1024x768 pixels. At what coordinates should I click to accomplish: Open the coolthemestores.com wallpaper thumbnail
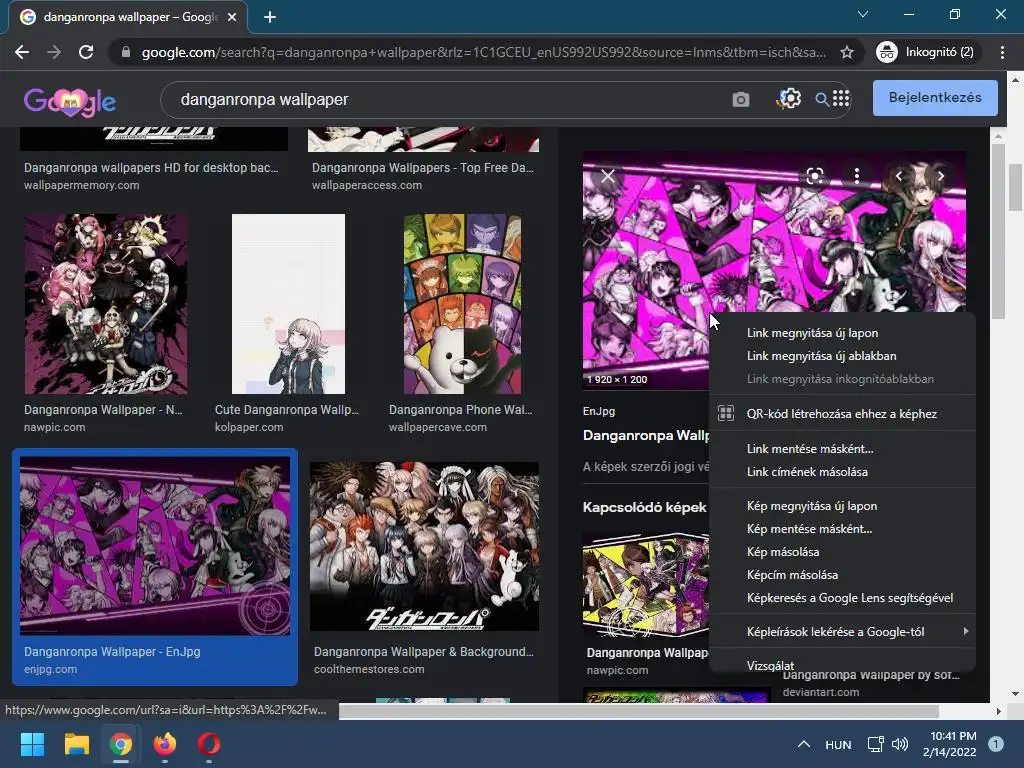(x=424, y=547)
